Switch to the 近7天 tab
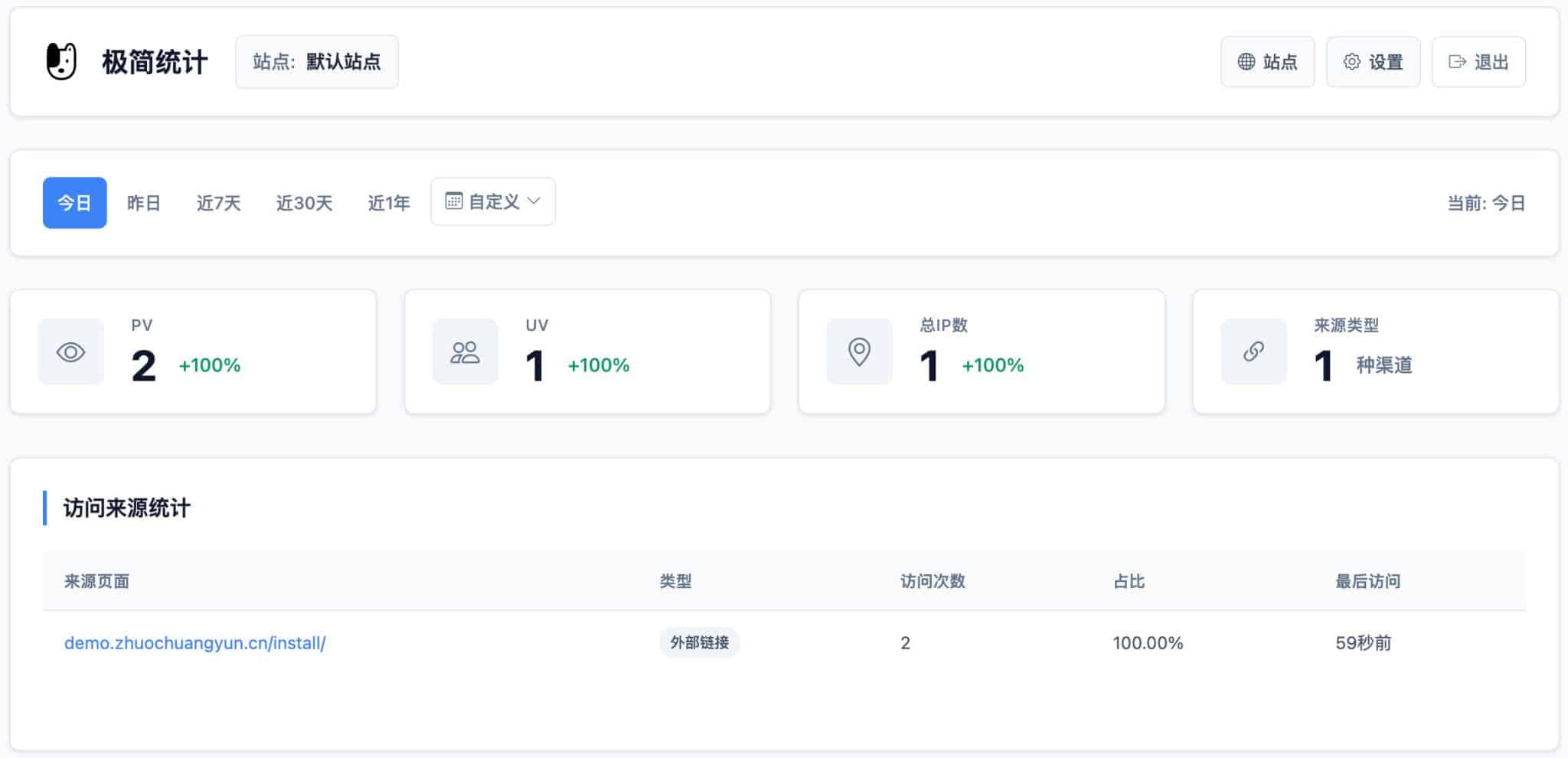This screenshot has height=758, width=1568. [218, 203]
